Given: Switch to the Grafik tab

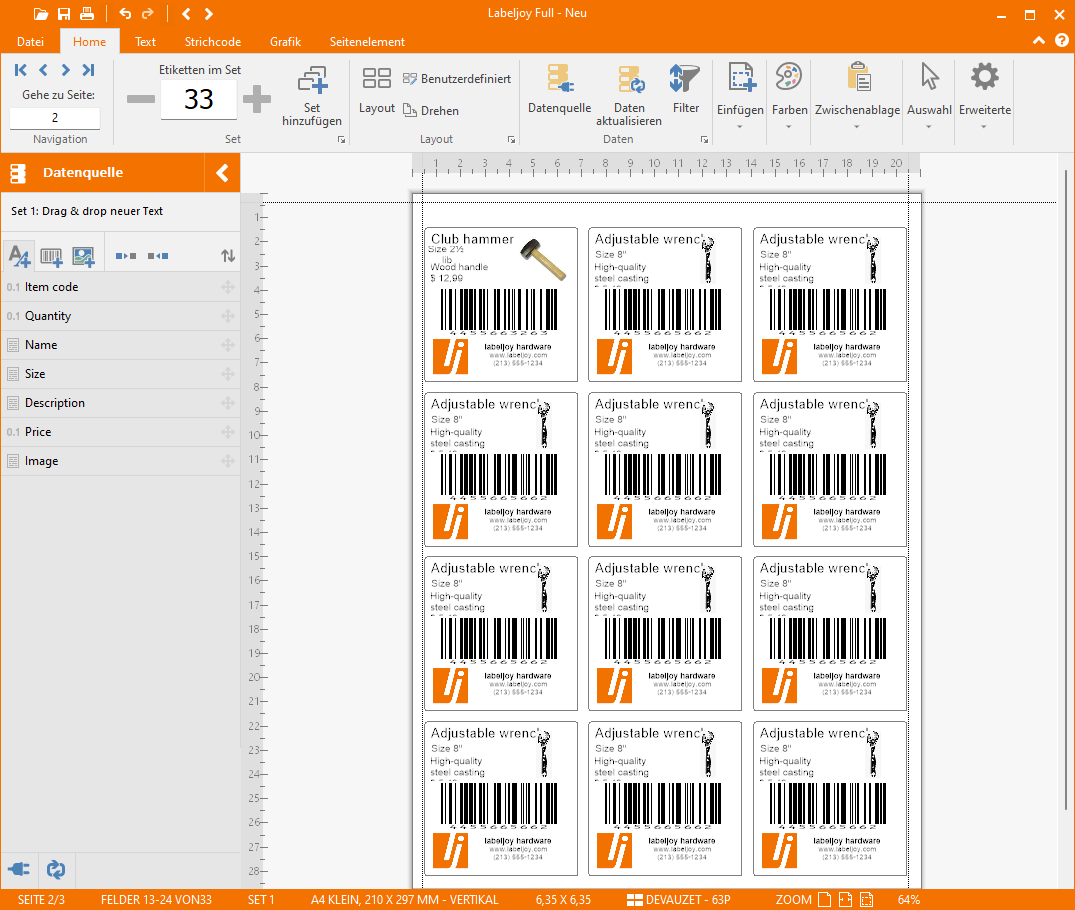Looking at the screenshot, I should pyautogui.click(x=285, y=42).
